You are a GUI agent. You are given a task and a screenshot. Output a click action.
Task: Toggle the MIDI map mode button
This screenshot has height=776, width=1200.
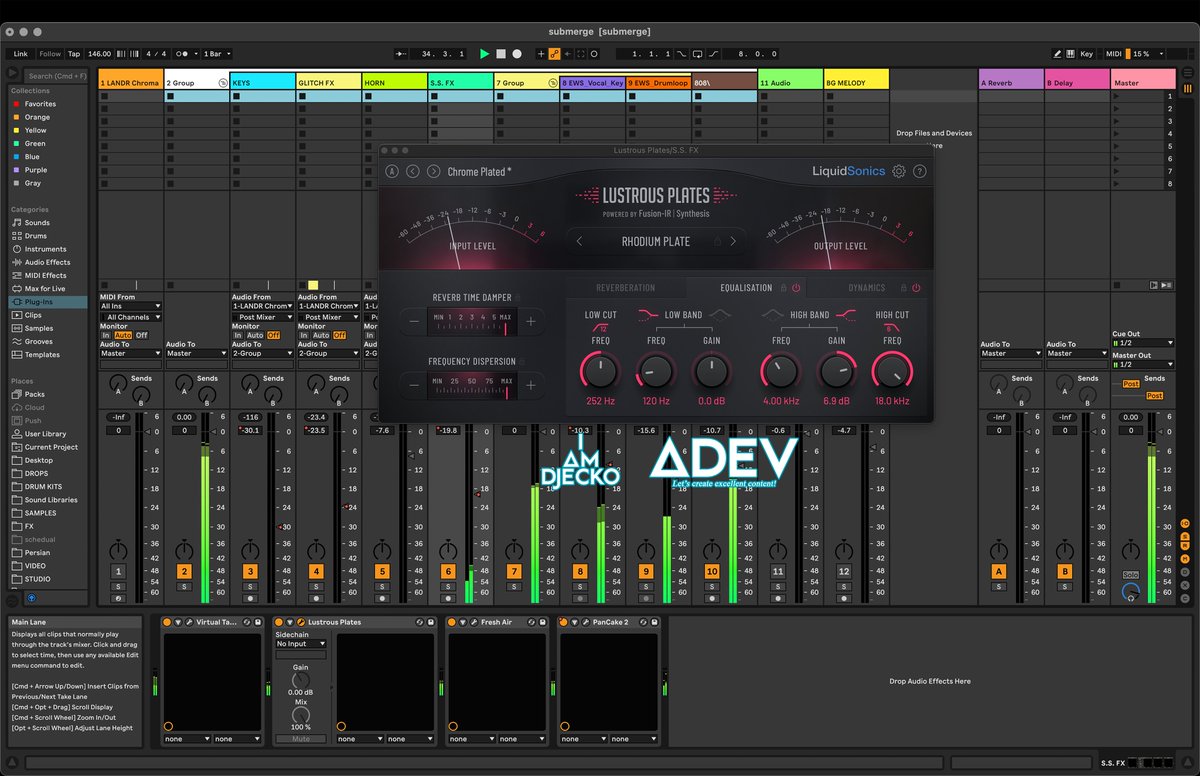[x=1112, y=54]
